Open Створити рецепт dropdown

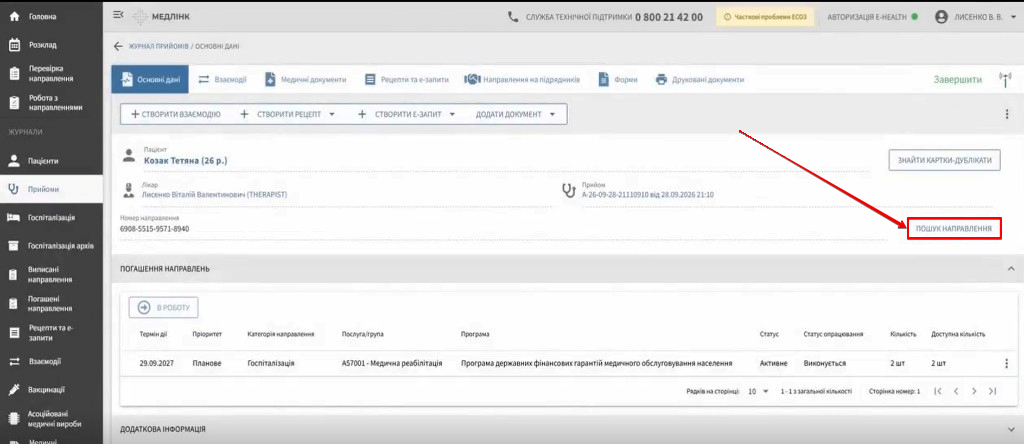pos(288,114)
